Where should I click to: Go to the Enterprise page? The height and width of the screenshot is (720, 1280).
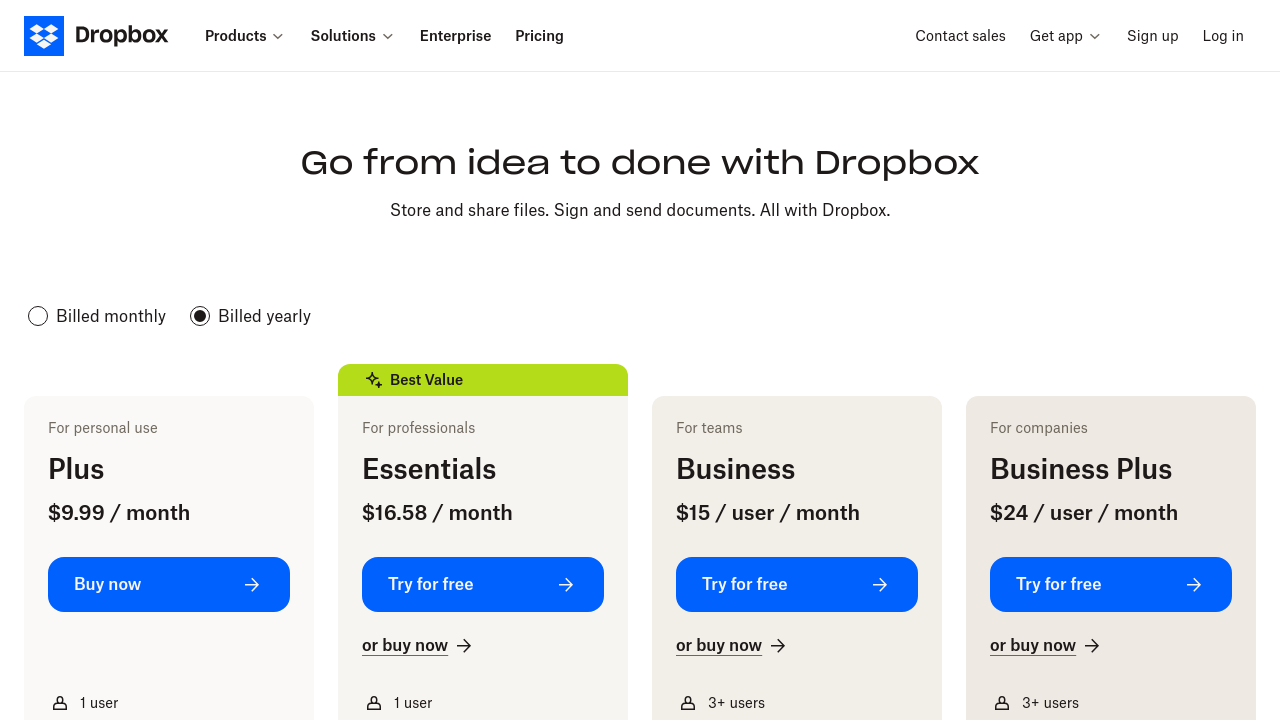(x=455, y=36)
